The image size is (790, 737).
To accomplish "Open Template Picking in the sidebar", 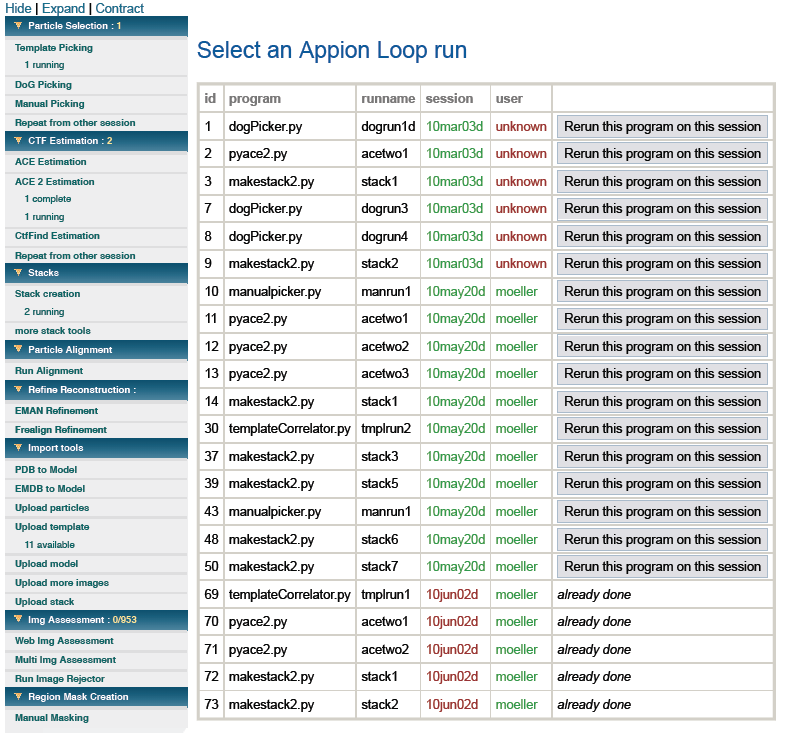I will [x=54, y=47].
